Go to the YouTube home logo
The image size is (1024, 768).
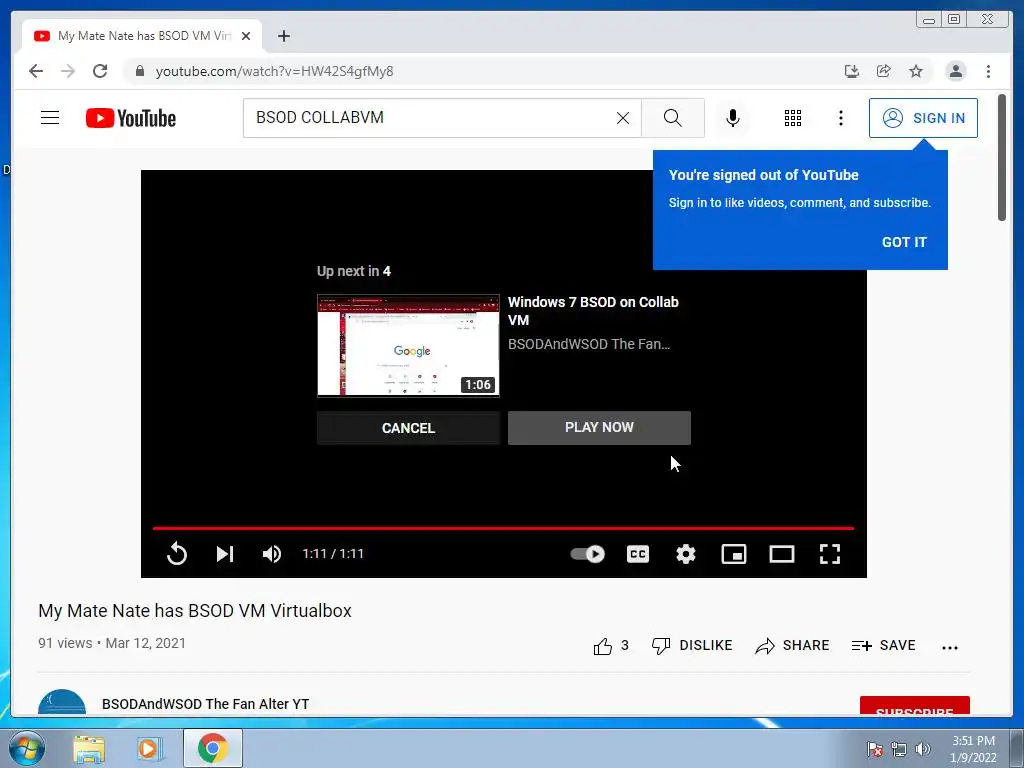click(131, 118)
